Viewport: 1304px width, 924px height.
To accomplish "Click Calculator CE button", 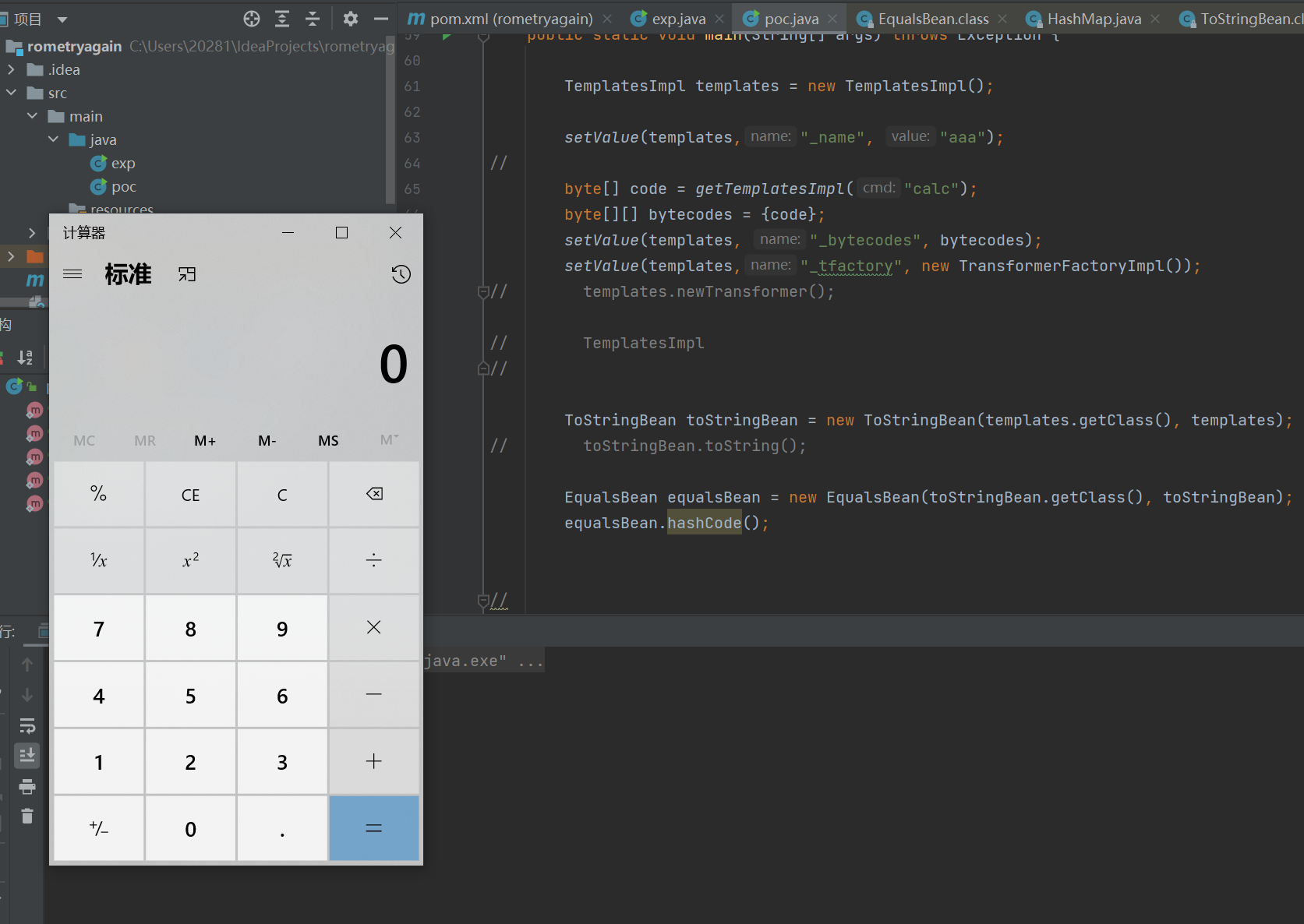I will [x=191, y=494].
